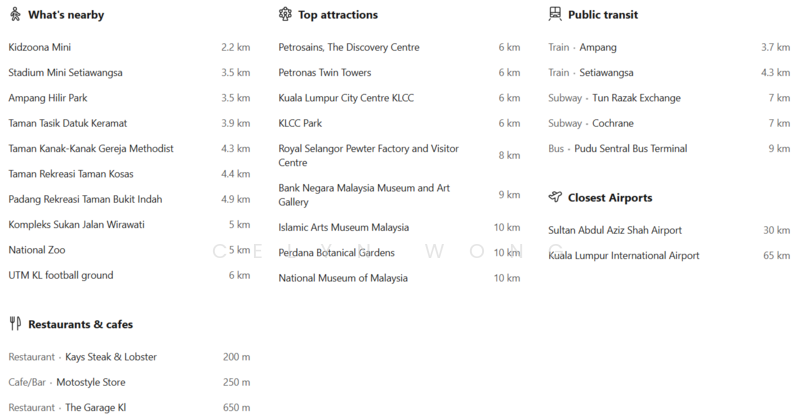Viewport: 800px width, 420px height.
Task: Click the Top attractions heading
Action: coord(338,15)
